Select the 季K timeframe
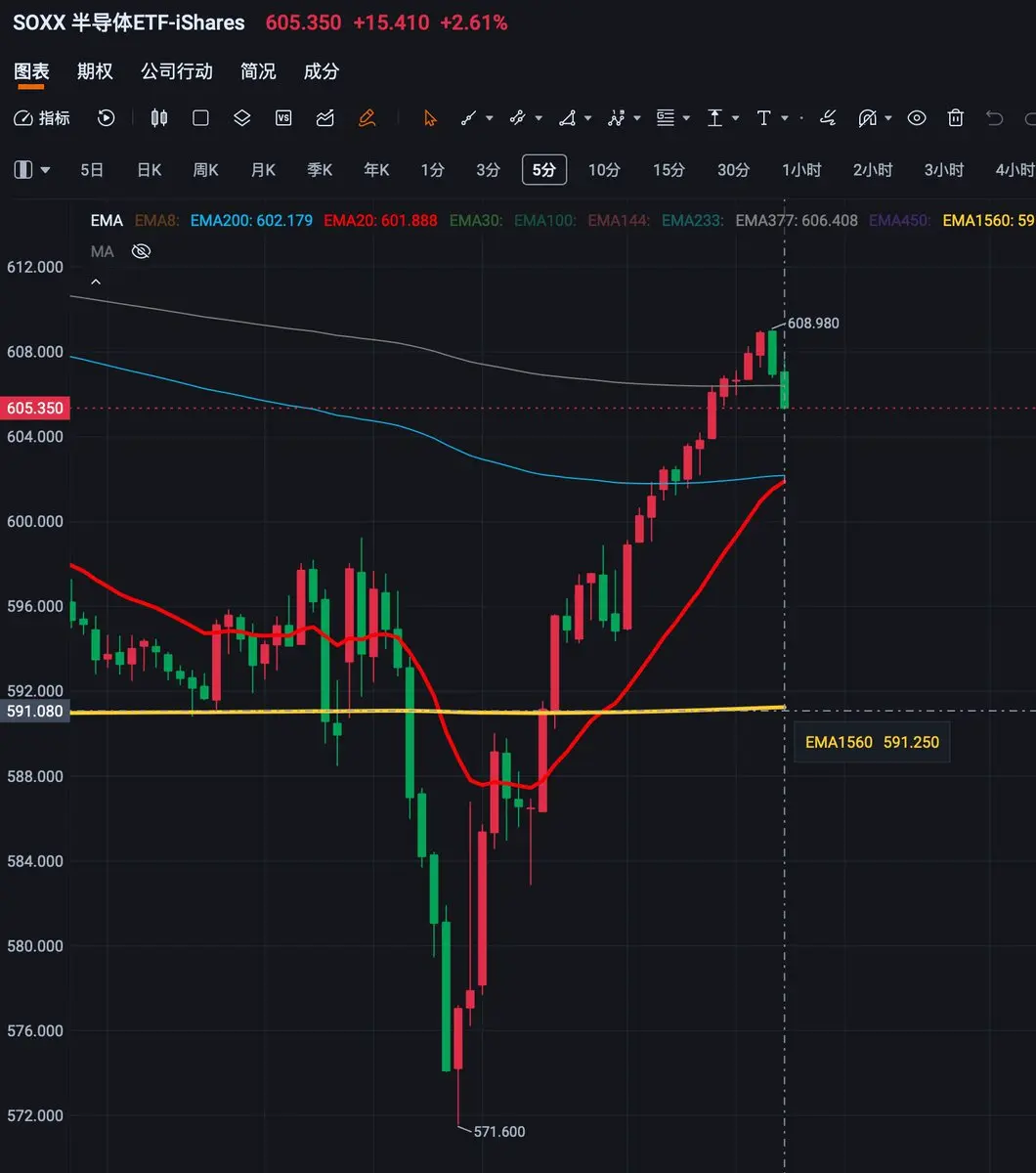The height and width of the screenshot is (1173, 1036). (x=320, y=170)
